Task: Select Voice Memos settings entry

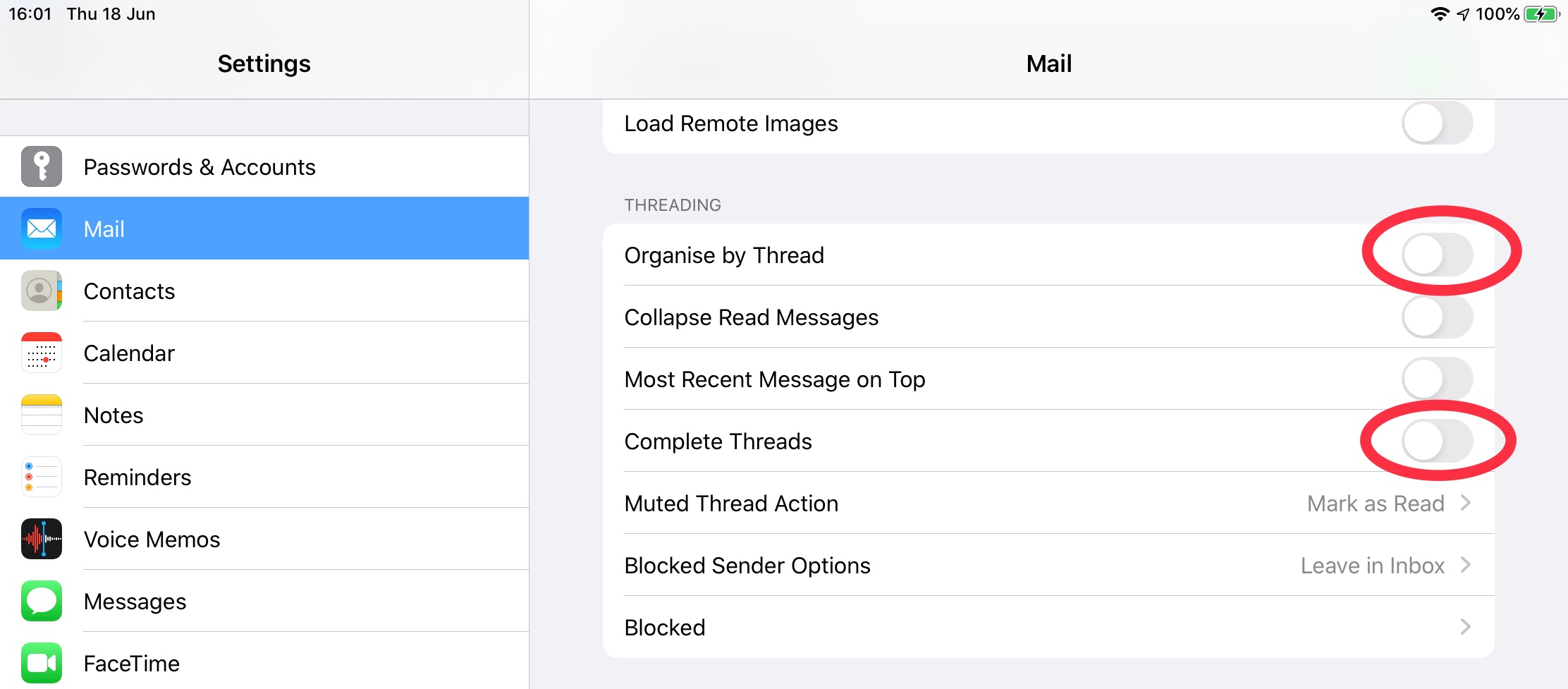Action: pyautogui.click(x=152, y=539)
